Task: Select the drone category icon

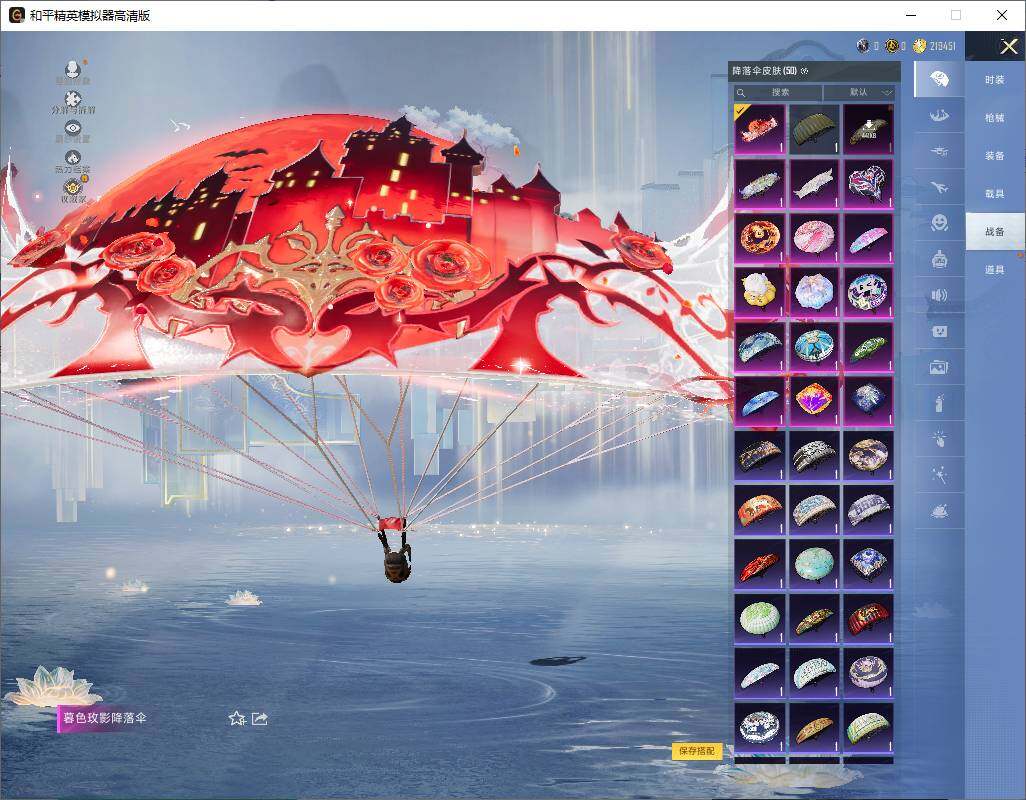Action: [x=939, y=152]
